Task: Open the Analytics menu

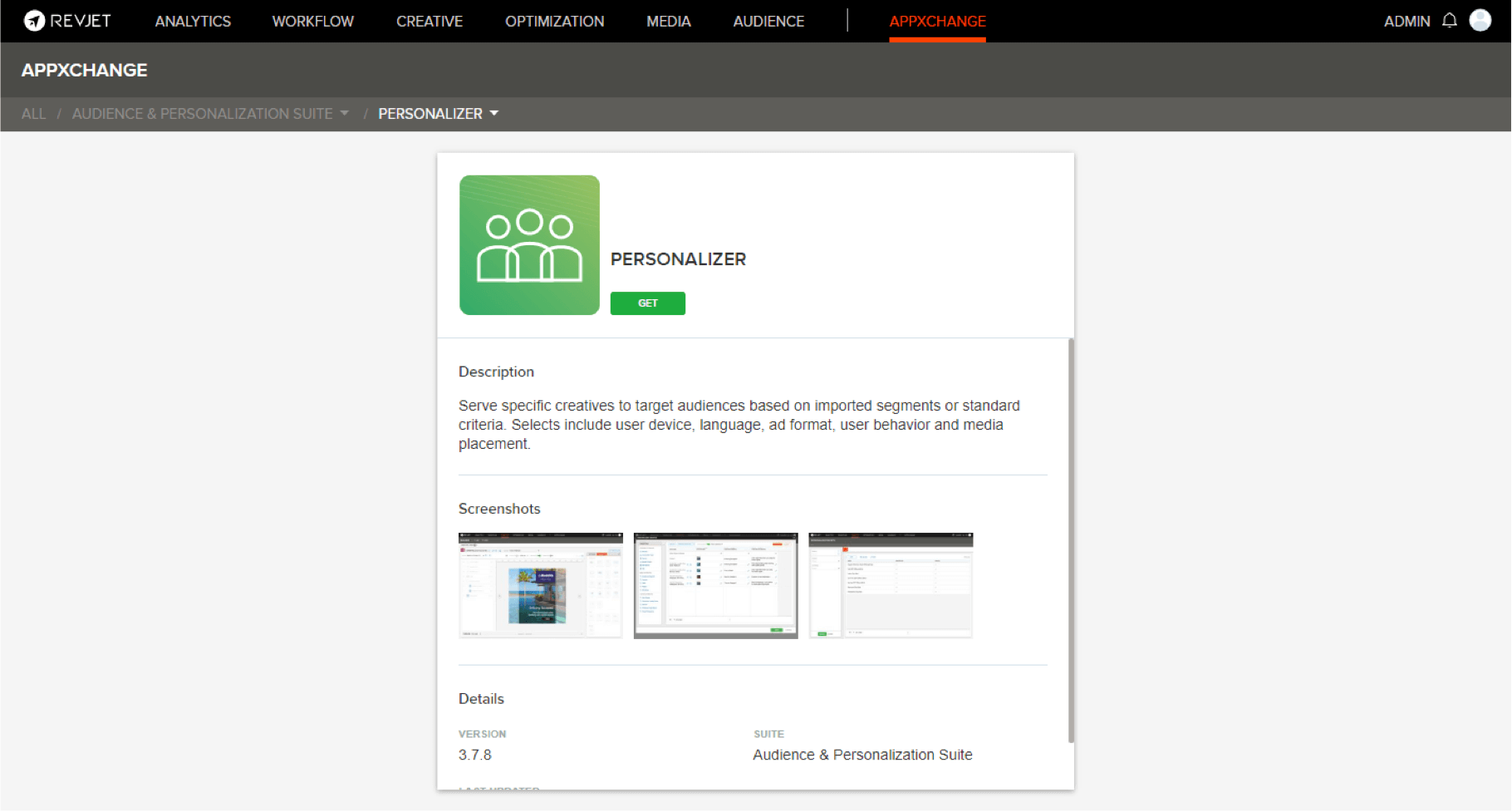Action: (193, 22)
